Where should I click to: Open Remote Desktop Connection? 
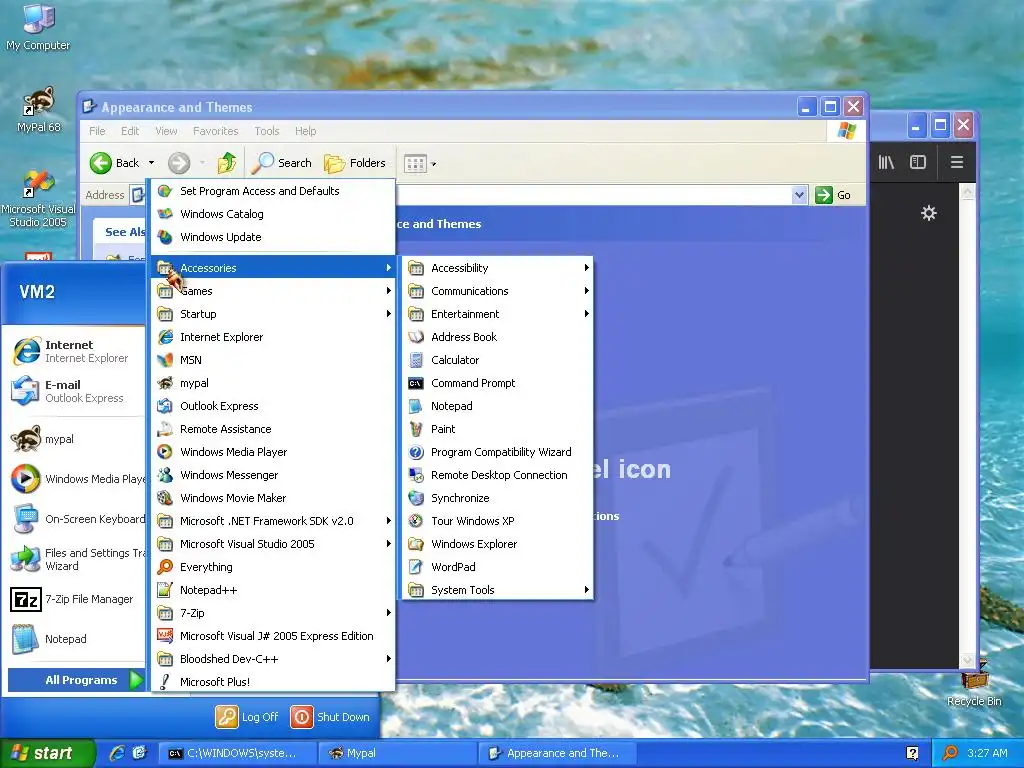click(497, 475)
